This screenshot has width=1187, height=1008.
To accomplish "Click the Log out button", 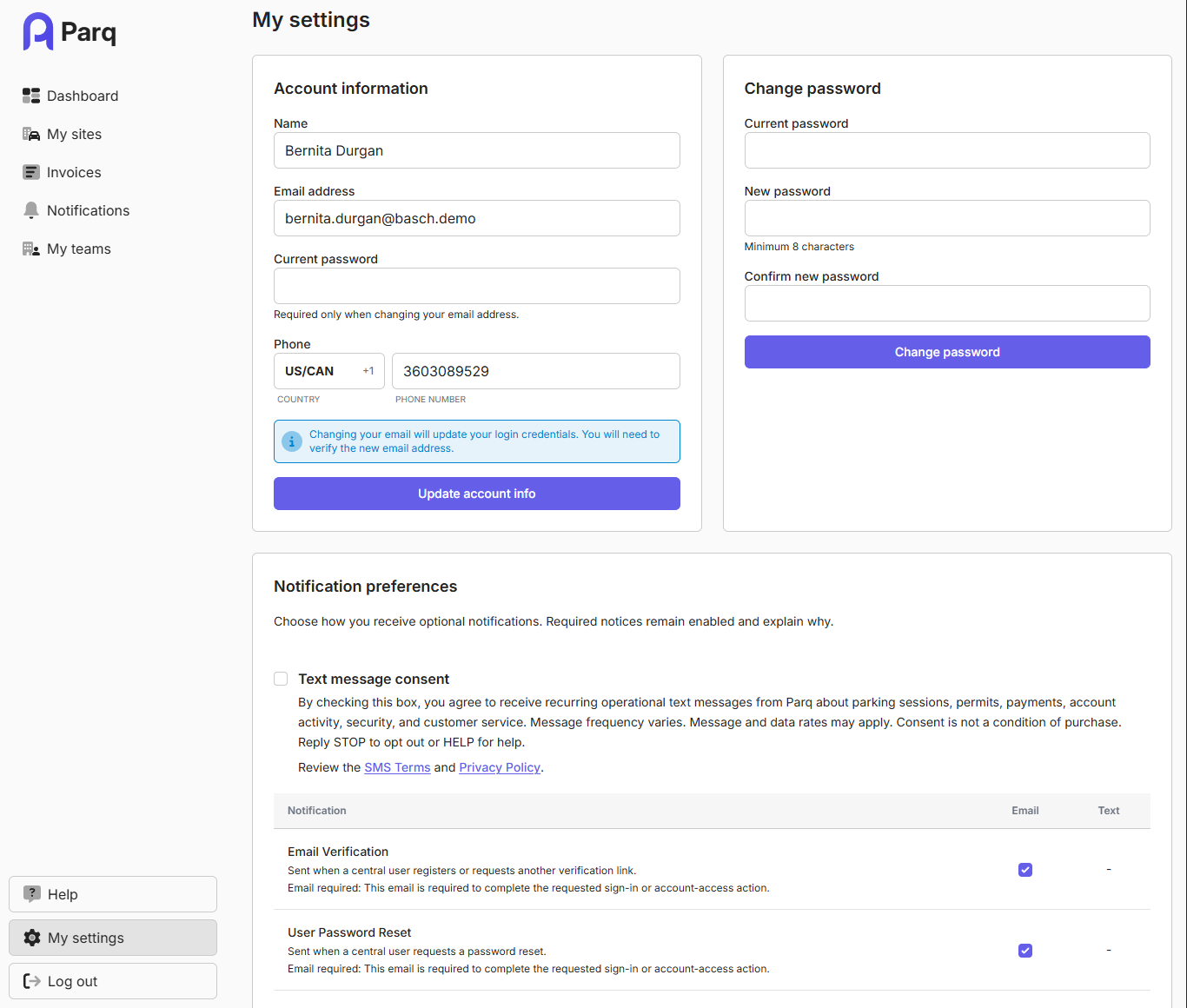I will [x=113, y=981].
